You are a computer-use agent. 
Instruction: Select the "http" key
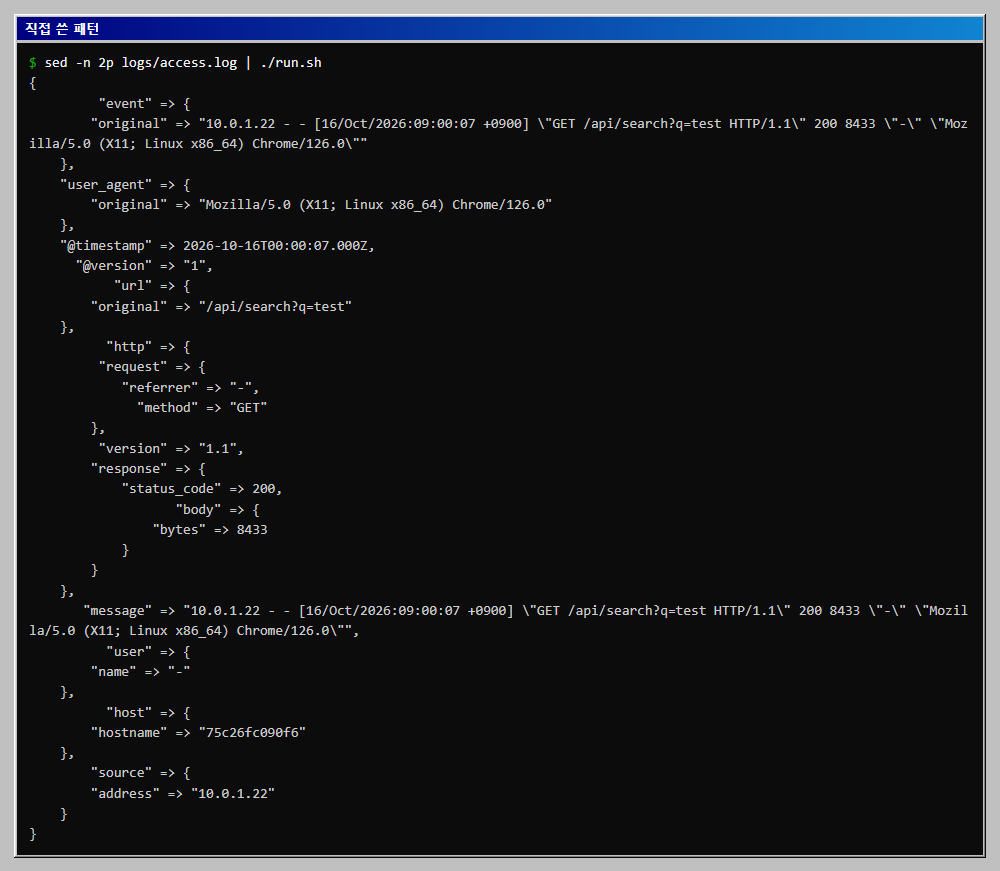pos(129,347)
